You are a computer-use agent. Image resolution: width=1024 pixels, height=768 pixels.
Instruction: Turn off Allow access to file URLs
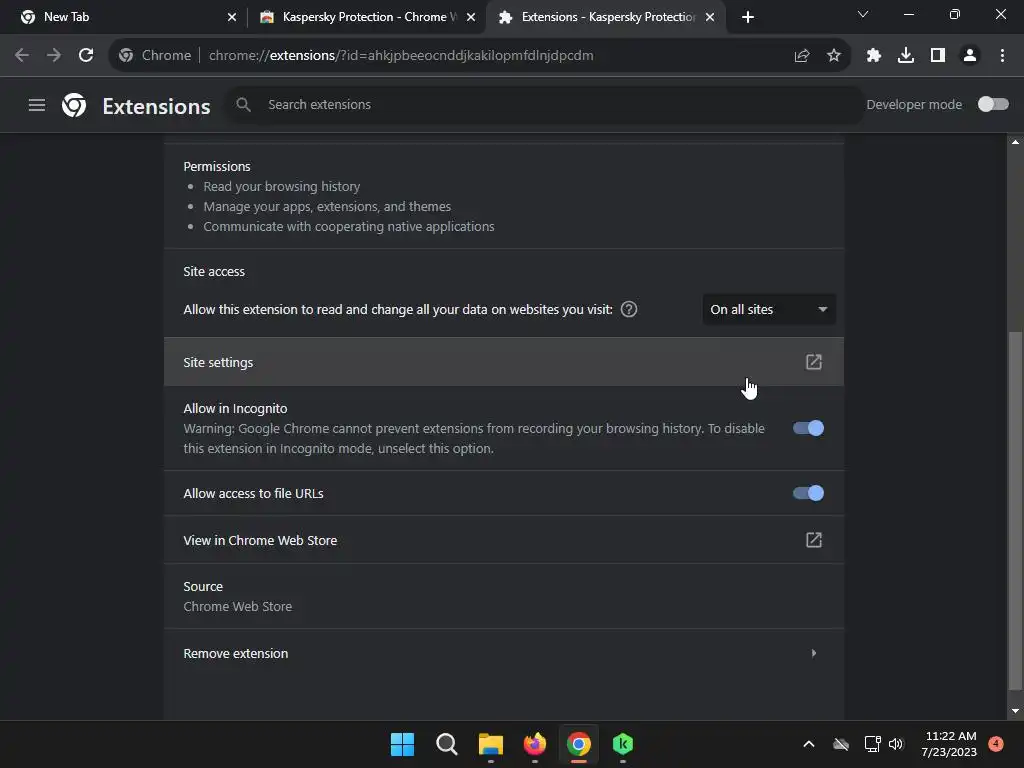click(x=808, y=493)
